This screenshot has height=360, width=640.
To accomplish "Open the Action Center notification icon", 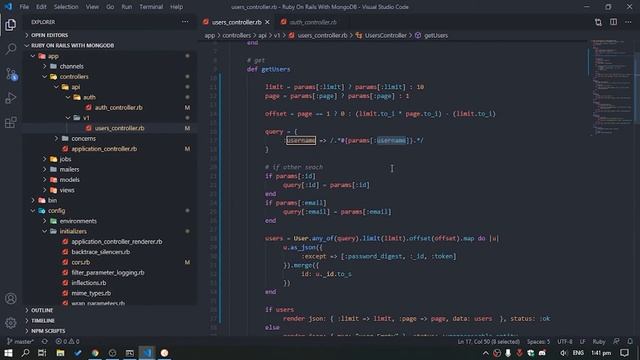I will coord(624,353).
